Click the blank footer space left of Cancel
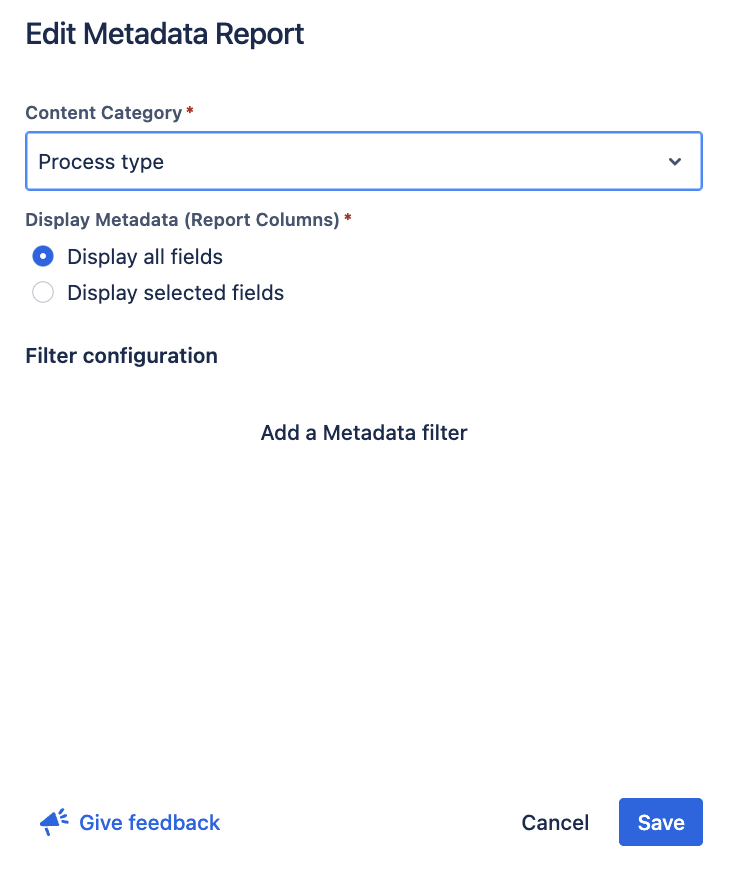 pos(370,822)
